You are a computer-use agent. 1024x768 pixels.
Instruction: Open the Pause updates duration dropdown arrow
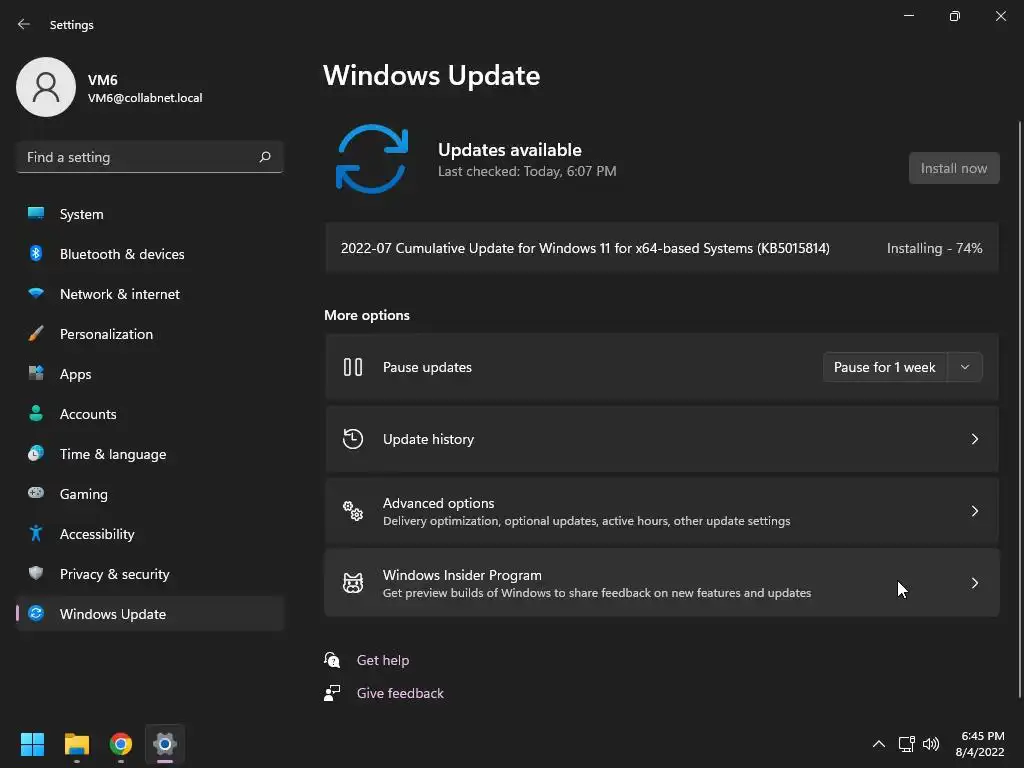coord(965,367)
